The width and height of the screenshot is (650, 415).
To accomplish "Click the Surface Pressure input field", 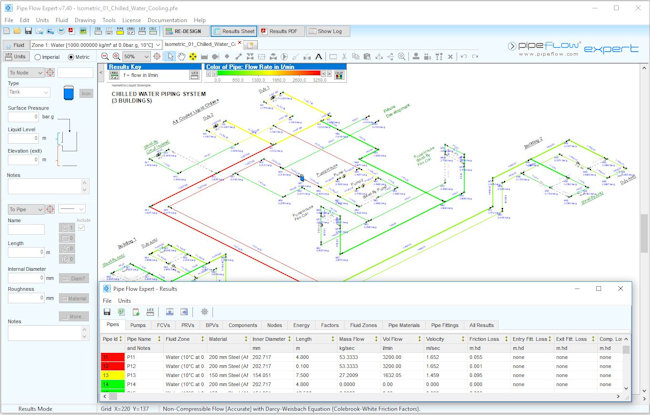I will (x=24, y=117).
